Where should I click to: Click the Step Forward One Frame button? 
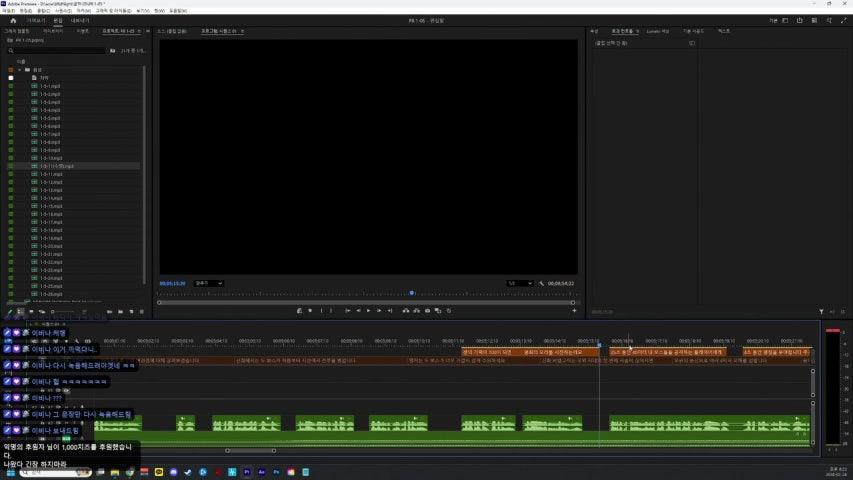coord(379,311)
